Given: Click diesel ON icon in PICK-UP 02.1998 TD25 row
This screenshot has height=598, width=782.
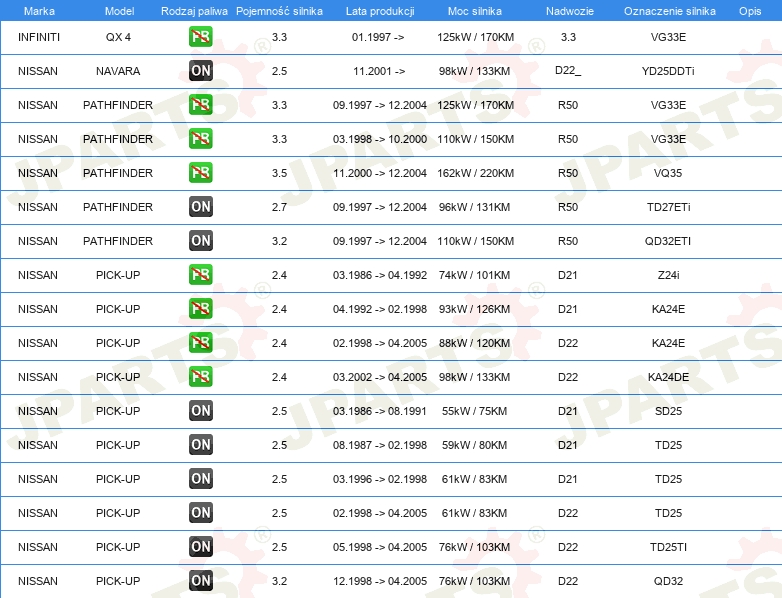Looking at the screenshot, I should tap(200, 513).
